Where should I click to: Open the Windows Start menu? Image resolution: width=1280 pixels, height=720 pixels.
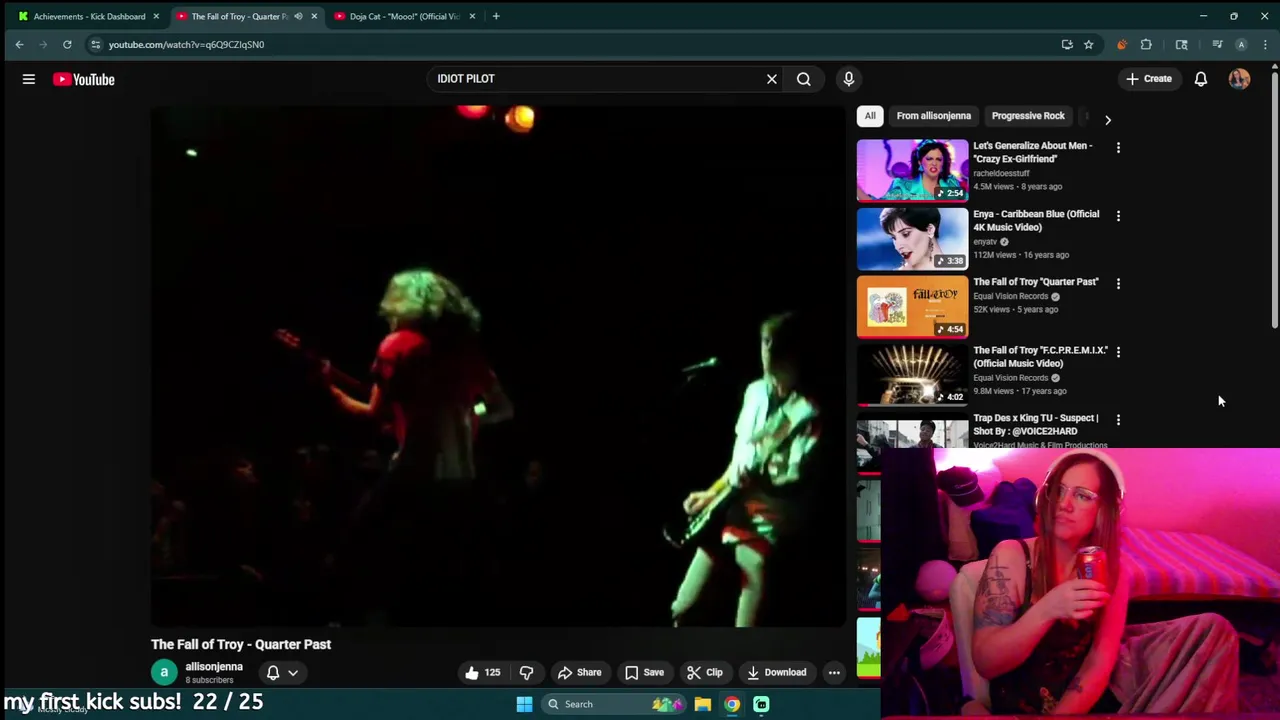coord(524,704)
